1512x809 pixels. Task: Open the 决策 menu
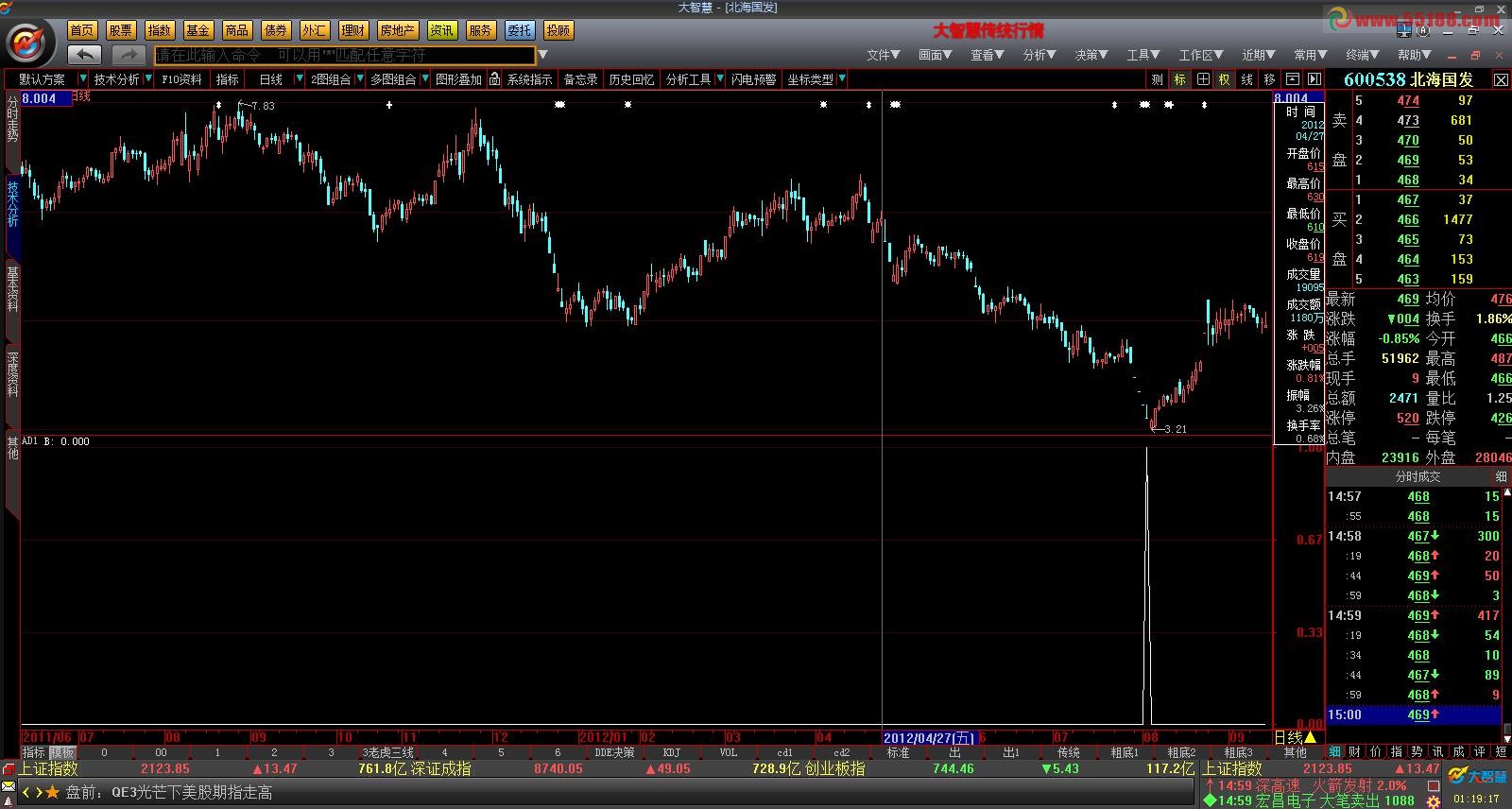[x=1091, y=55]
